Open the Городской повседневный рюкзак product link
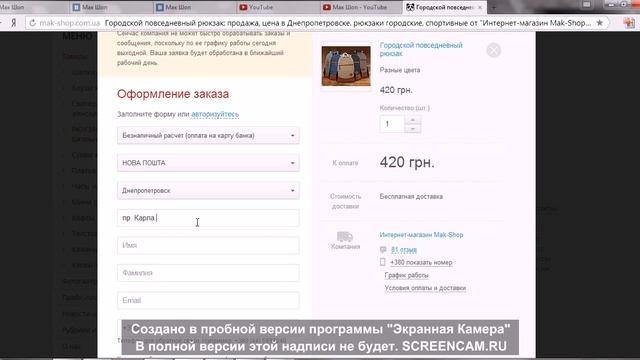This screenshot has width=640, height=360. (x=421, y=49)
